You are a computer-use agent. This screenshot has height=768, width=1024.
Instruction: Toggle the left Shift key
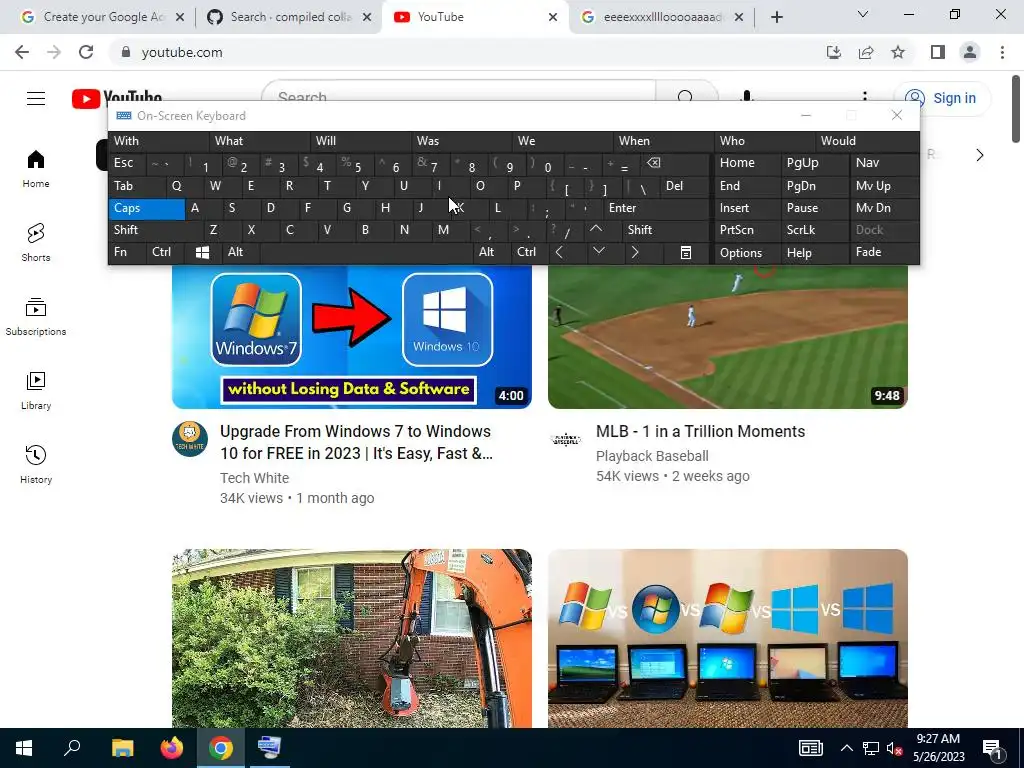156,230
